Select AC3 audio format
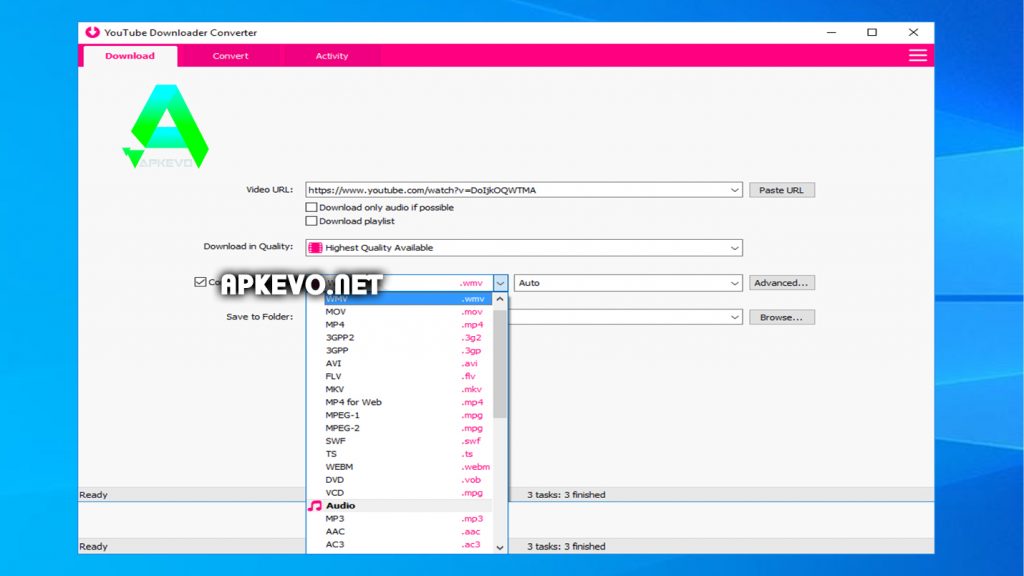Image resolution: width=1024 pixels, height=576 pixels. 400,545
